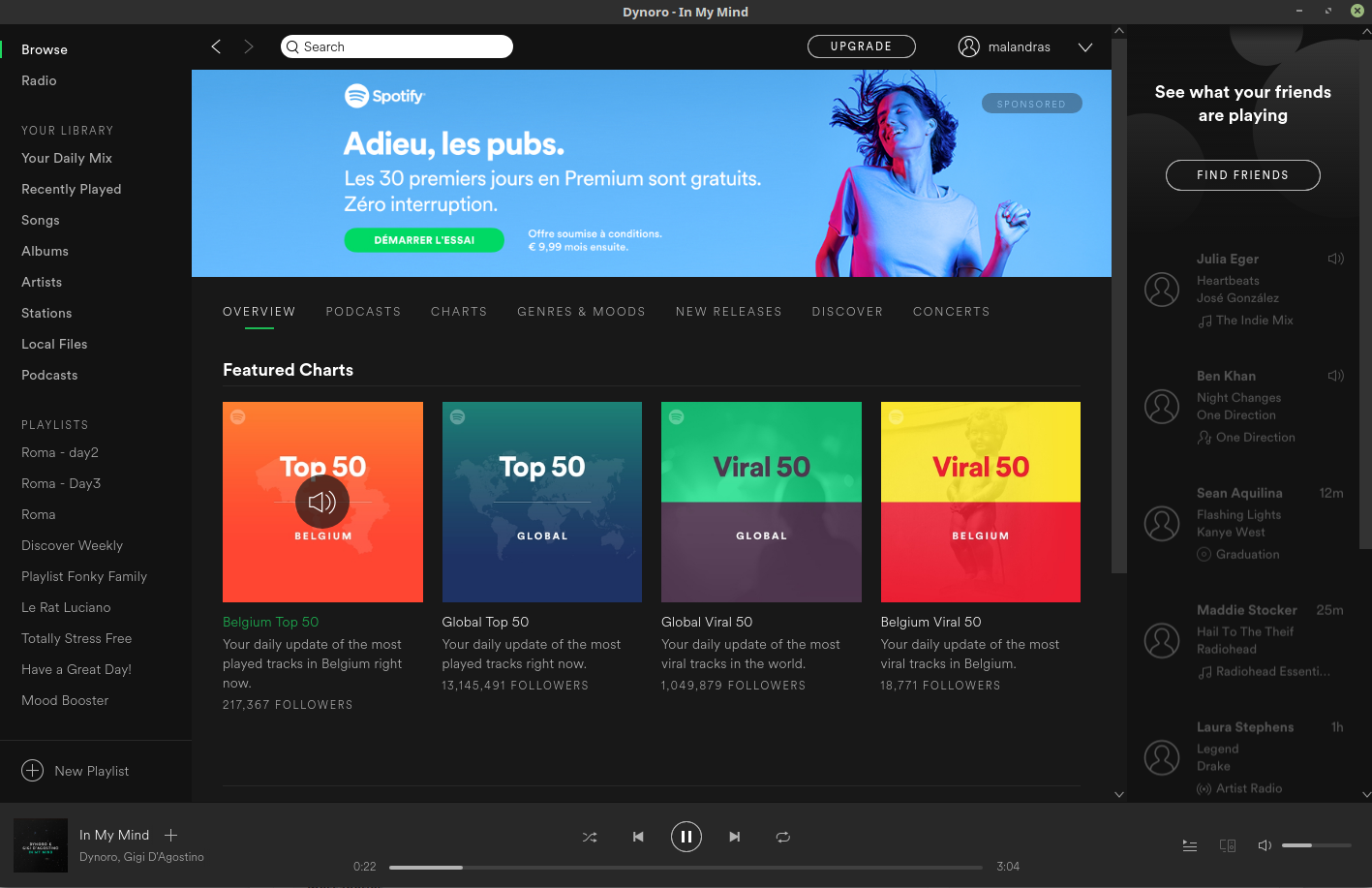Click the New Playlist plus icon
The image size is (1372, 888).
coord(33,771)
